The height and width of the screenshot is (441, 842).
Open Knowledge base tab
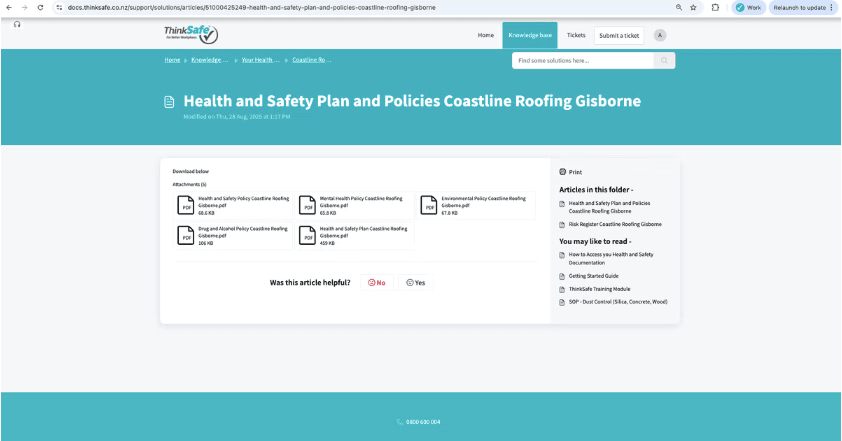(529, 35)
